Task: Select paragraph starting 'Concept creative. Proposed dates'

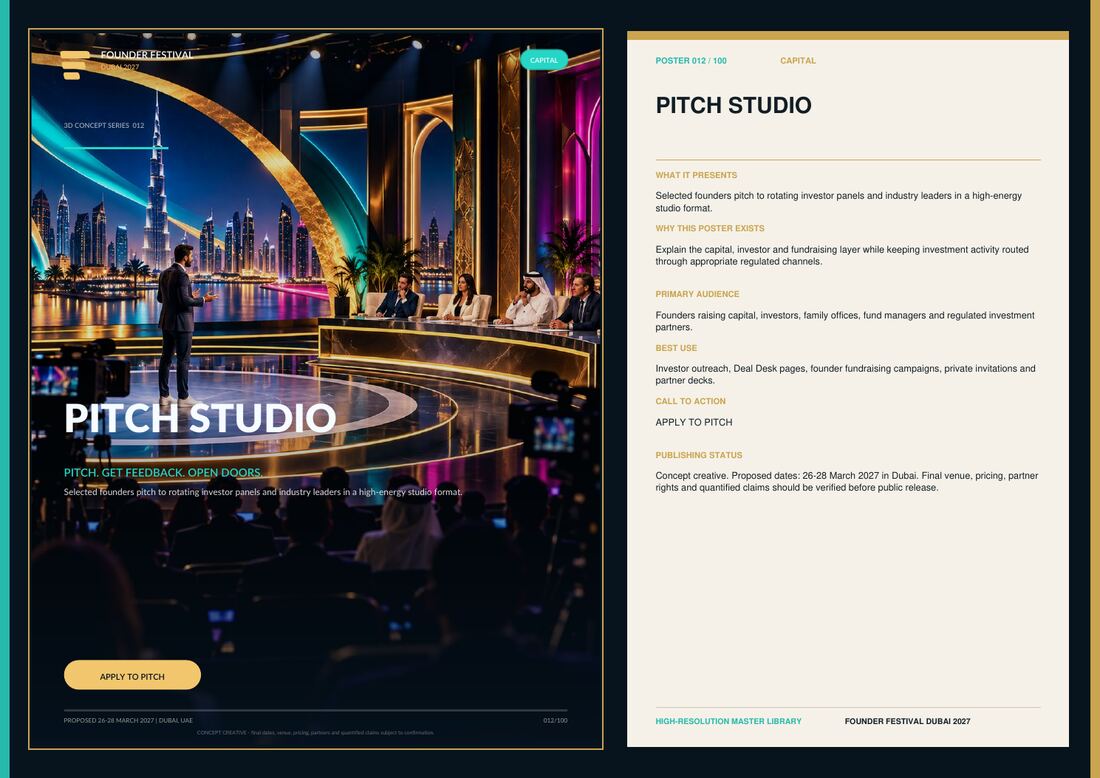Action: coord(847,481)
